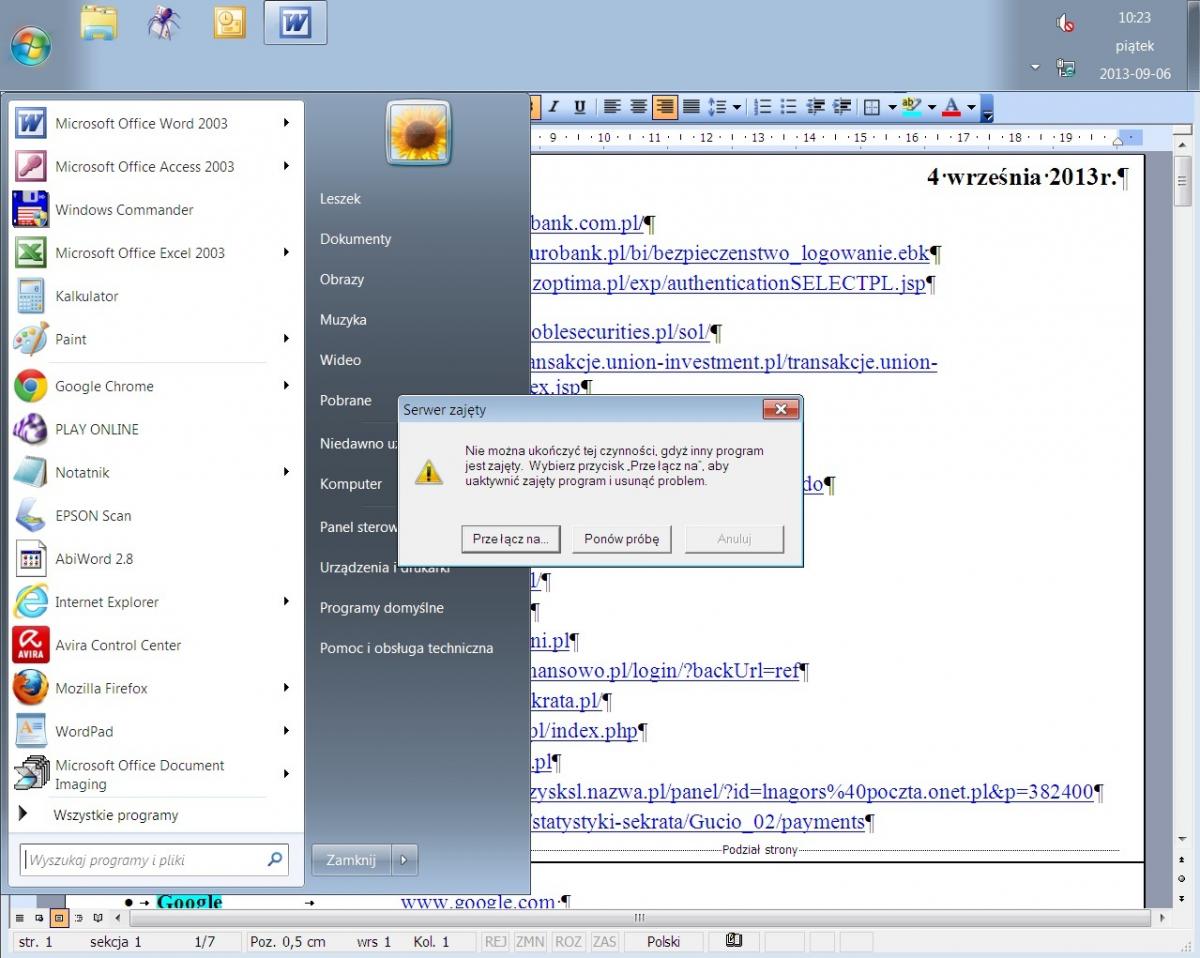Open the borders dropdown arrow
Screen dimensions: 1200x958
891,106
